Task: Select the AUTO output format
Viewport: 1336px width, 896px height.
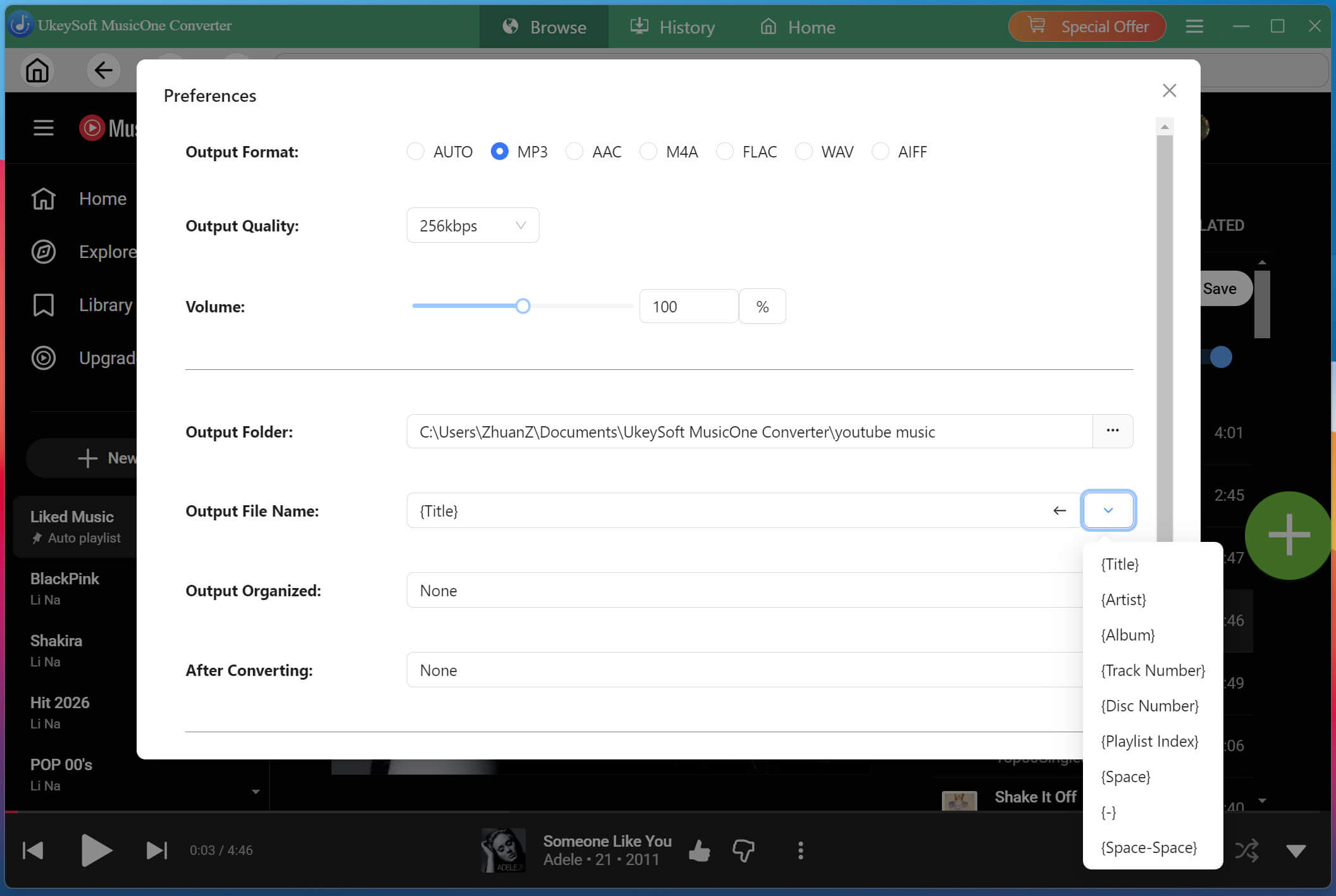Action: 416,152
